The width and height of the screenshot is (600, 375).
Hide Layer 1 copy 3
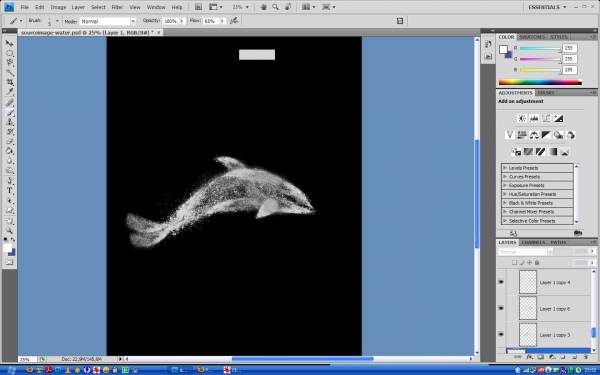pos(501,334)
